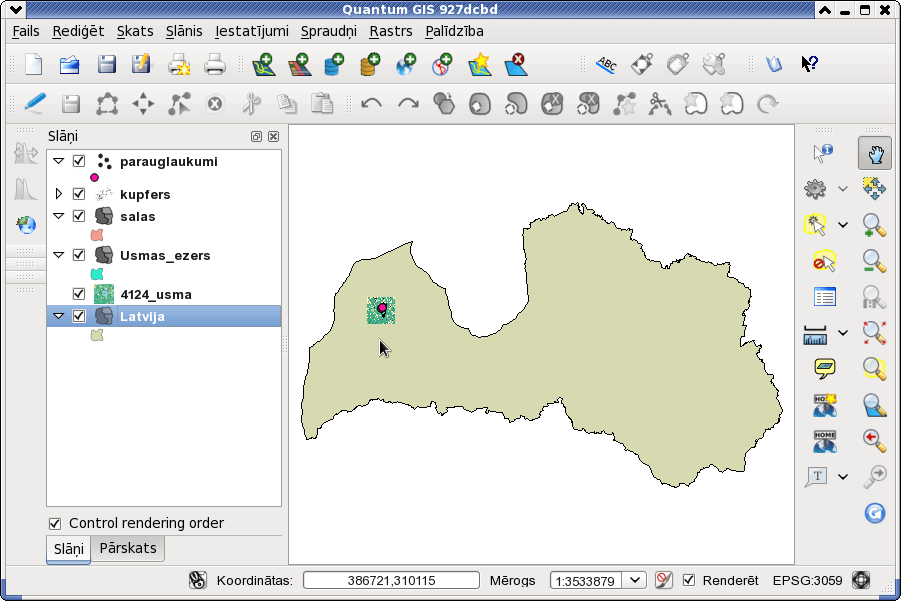Click the Koordinātas coordinate input field
Image resolution: width=901 pixels, height=601 pixels.
[391, 580]
